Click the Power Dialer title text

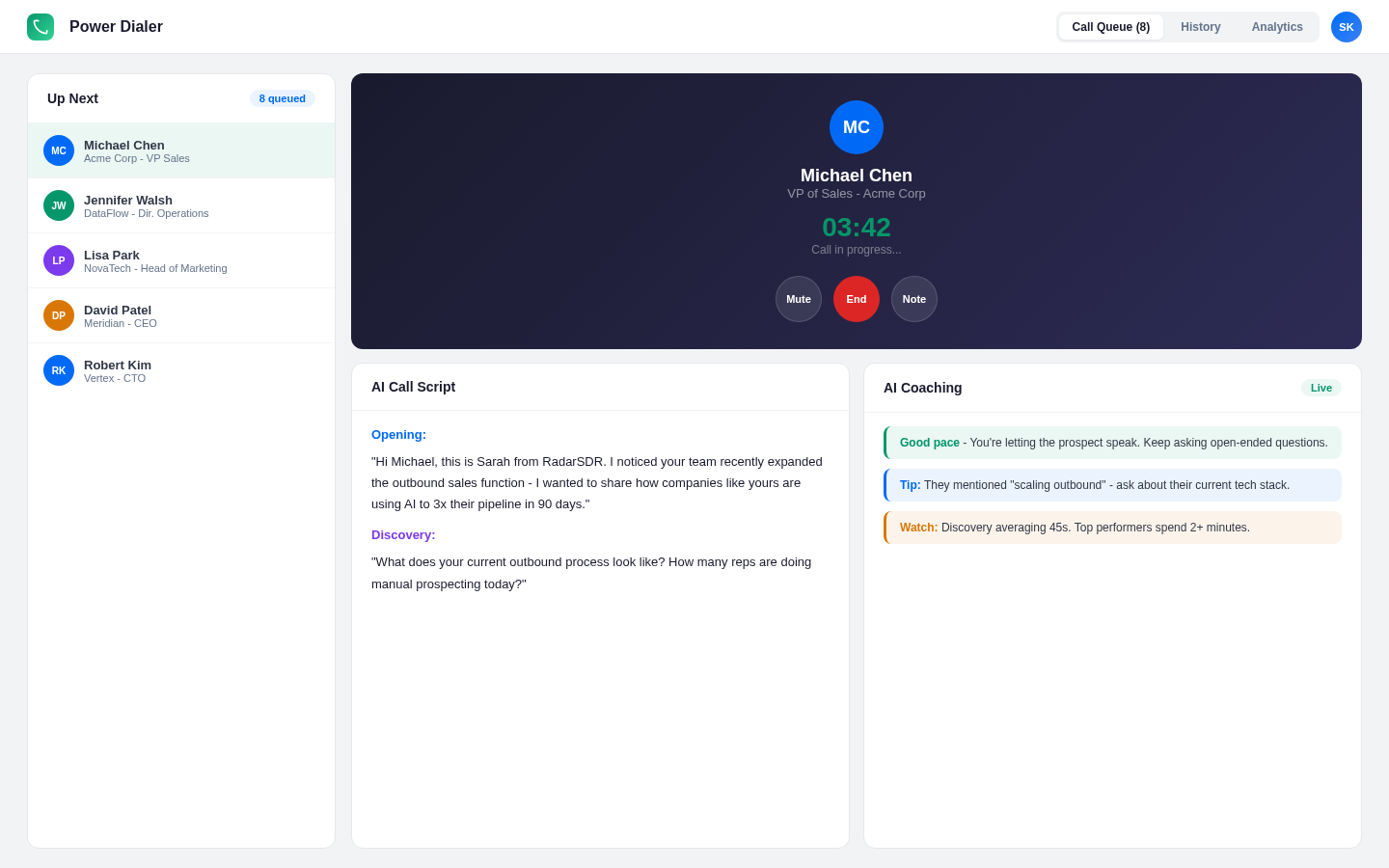[116, 27]
